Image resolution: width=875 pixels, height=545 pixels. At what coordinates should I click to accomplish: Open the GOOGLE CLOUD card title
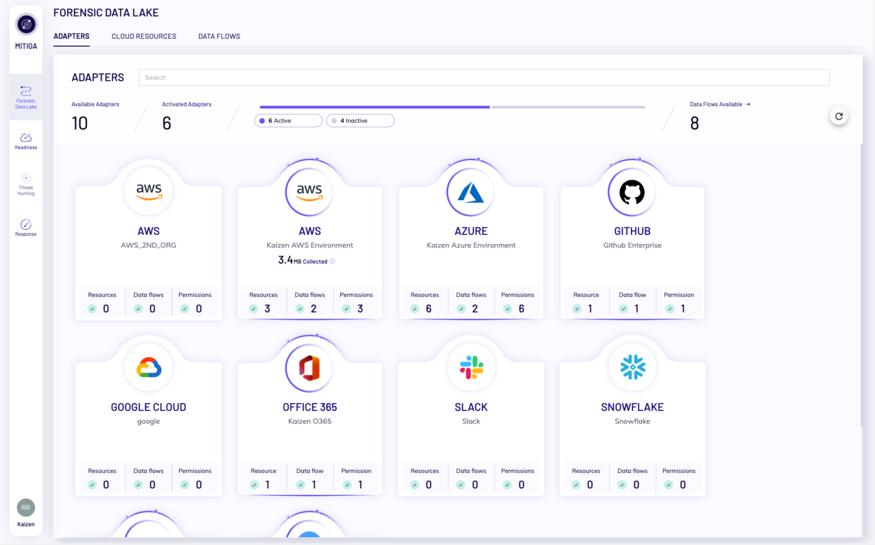pyautogui.click(x=148, y=407)
